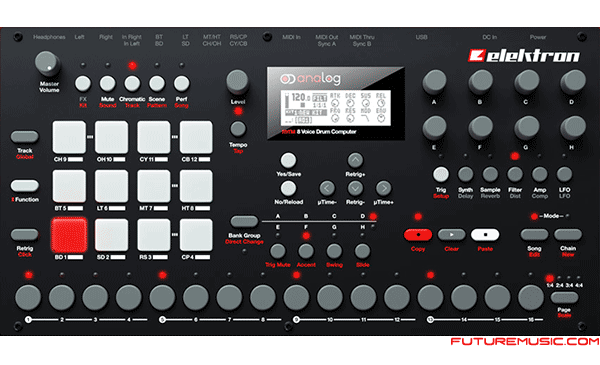Turn the Master Volume knob
Viewport: 600px width, 365px height.
[47, 64]
